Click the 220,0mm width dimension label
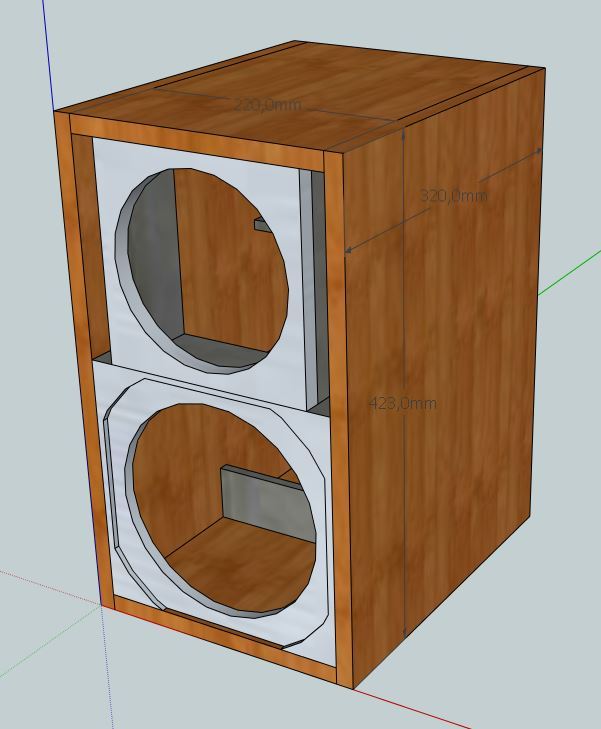 [265, 105]
